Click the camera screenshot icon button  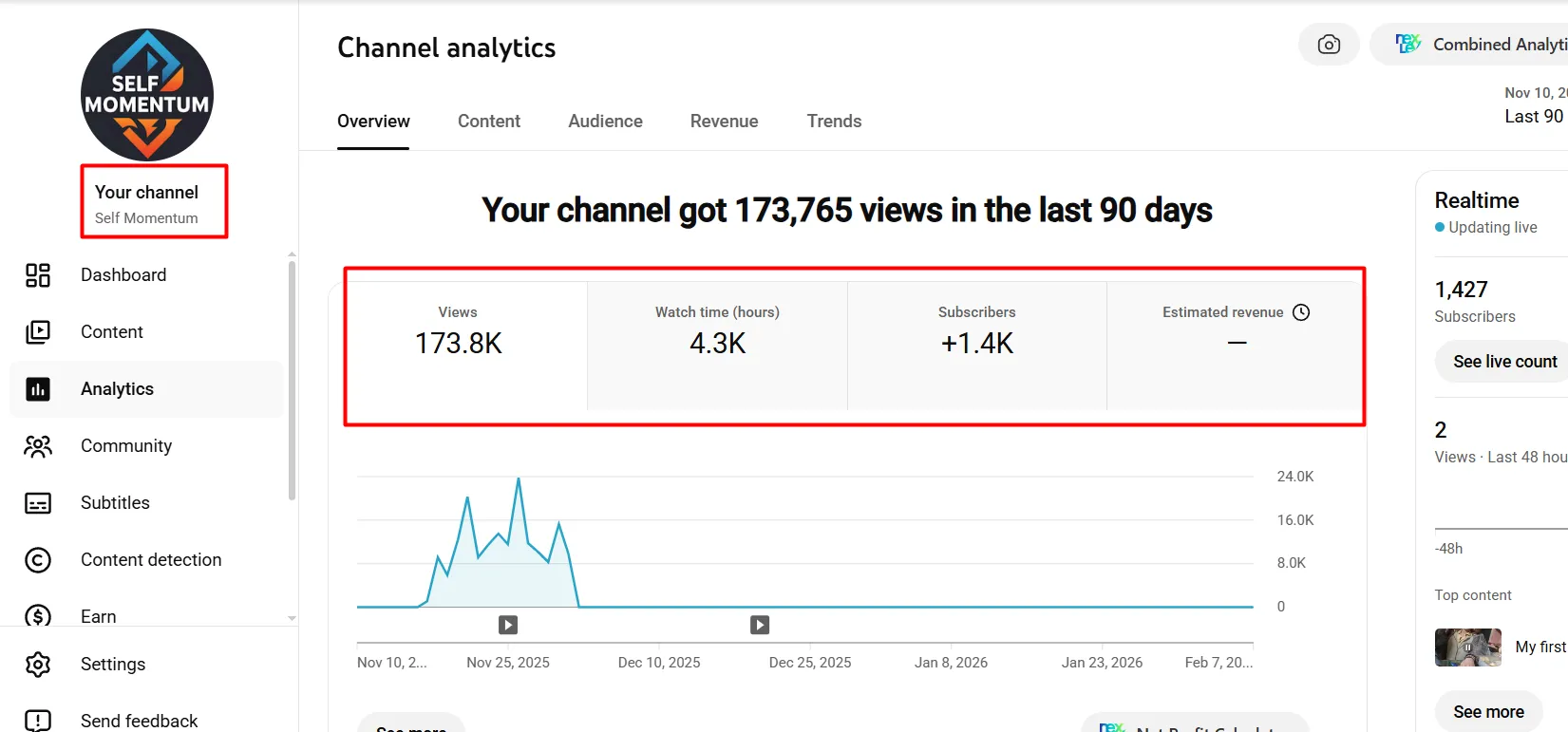click(1329, 45)
